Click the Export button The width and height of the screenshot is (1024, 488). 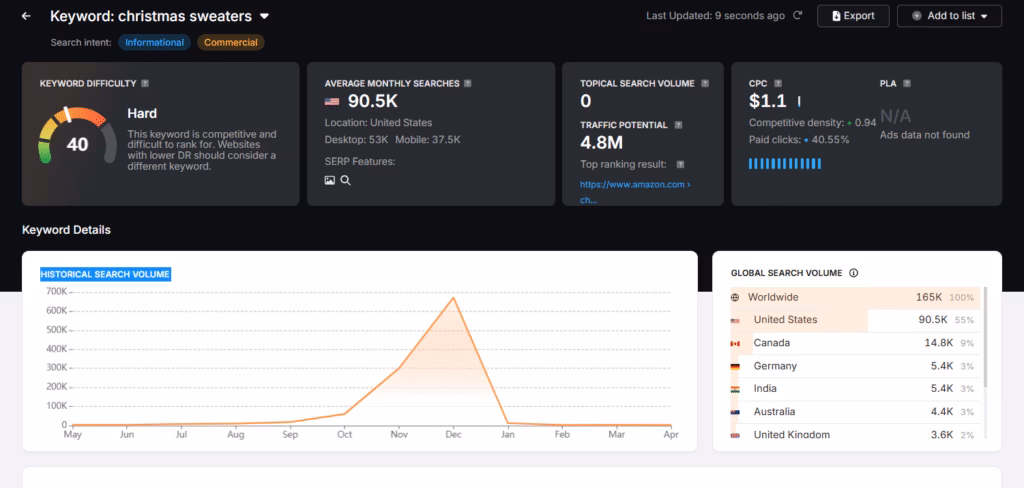tap(852, 16)
